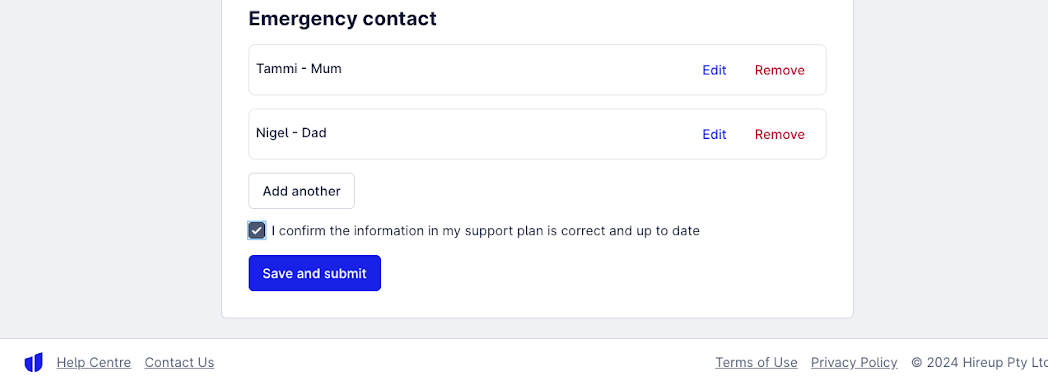
Task: Add another emergency contact
Action: pos(301,191)
